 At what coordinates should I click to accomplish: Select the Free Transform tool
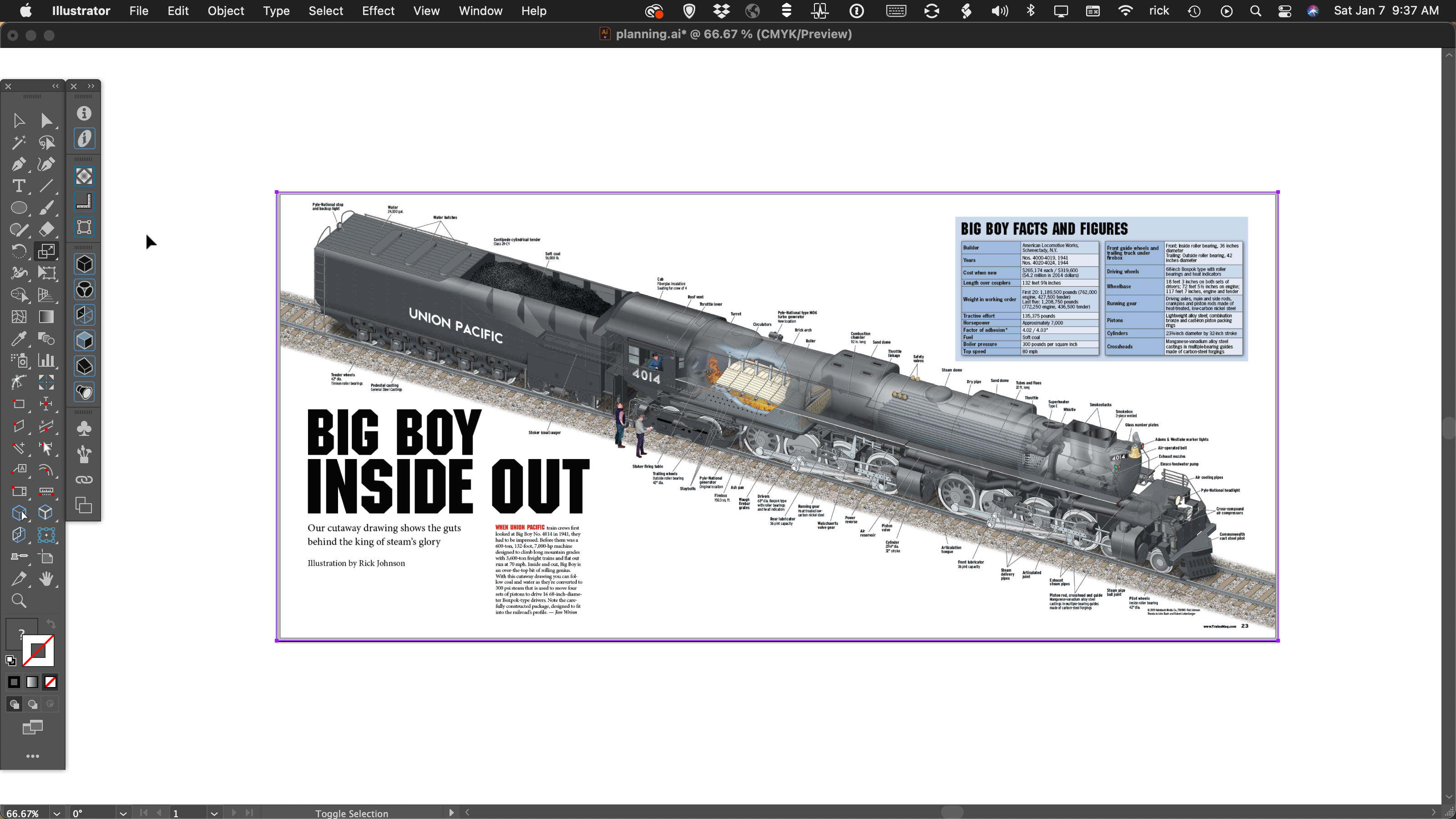point(46,273)
